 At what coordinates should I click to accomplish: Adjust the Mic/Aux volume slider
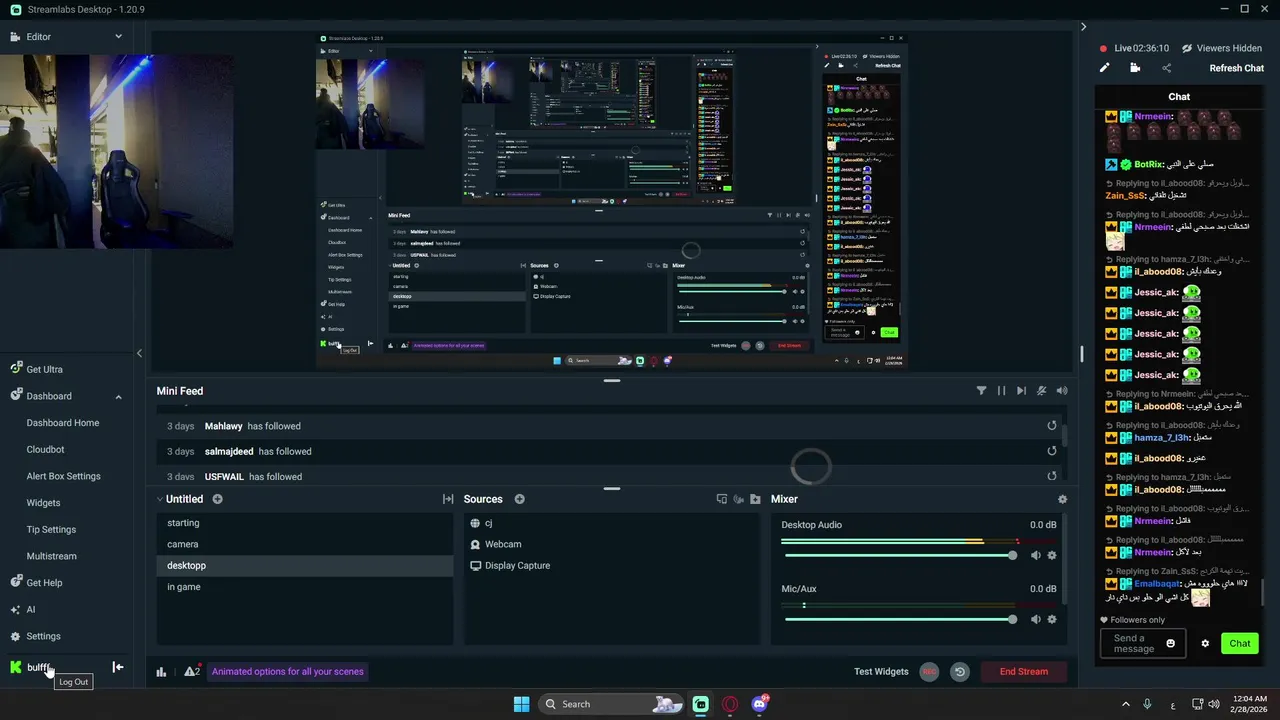(900, 619)
